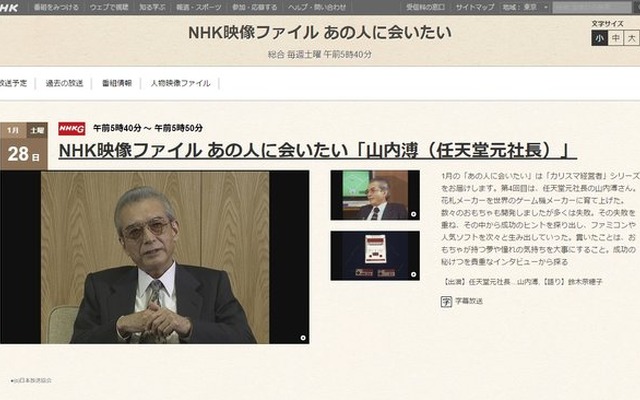640x400 pixels.
Task: Click the 字幕放送 label
Action: (x=469, y=301)
